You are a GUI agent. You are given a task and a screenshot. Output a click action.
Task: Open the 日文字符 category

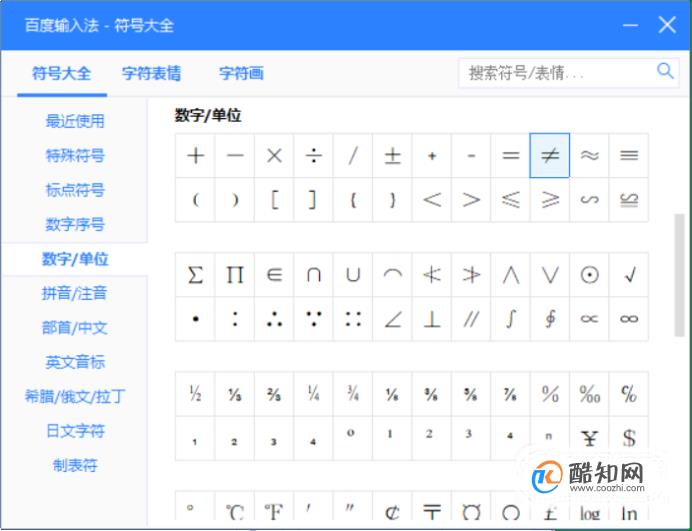pos(75,430)
